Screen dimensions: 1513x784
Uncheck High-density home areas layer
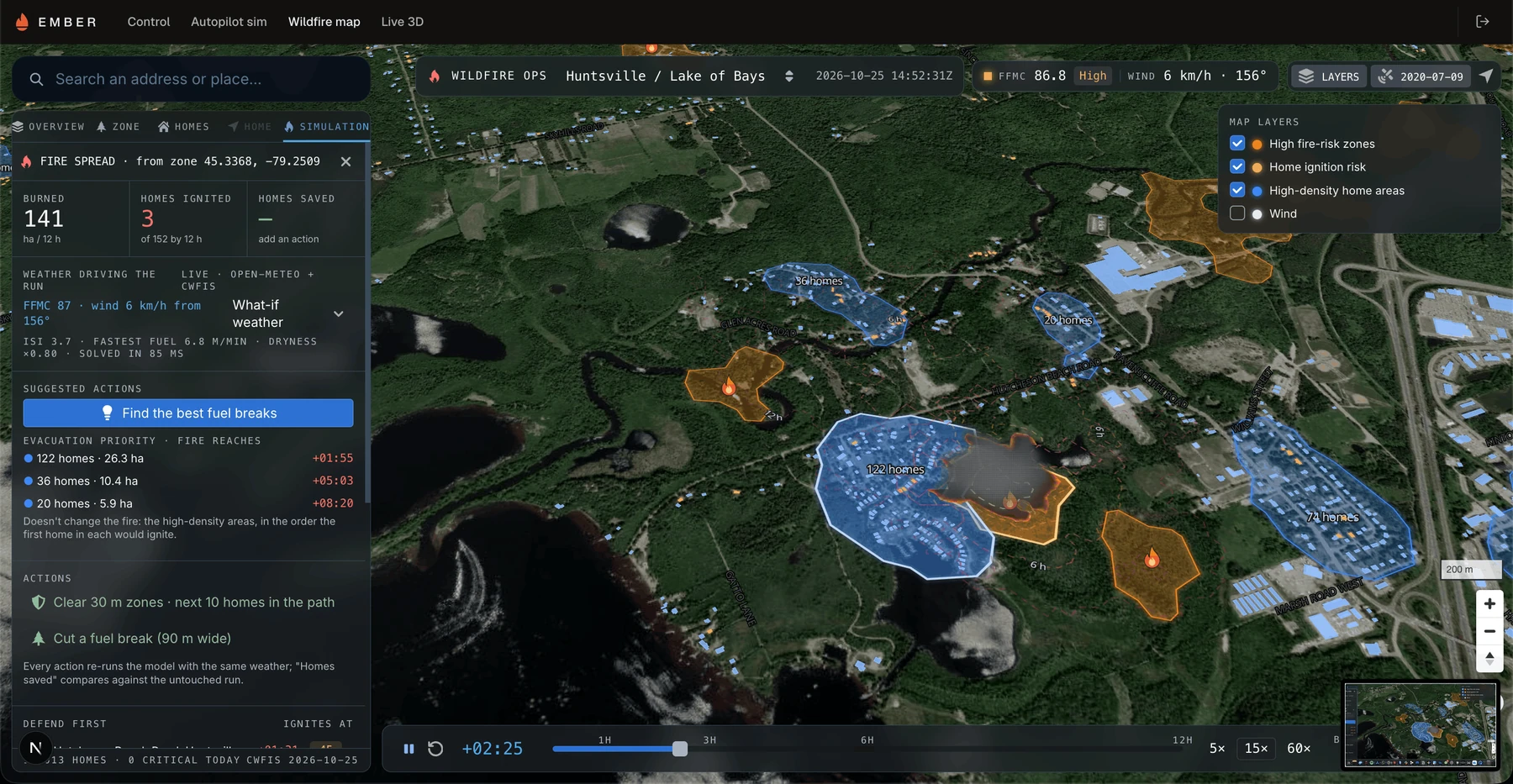pyautogui.click(x=1237, y=190)
